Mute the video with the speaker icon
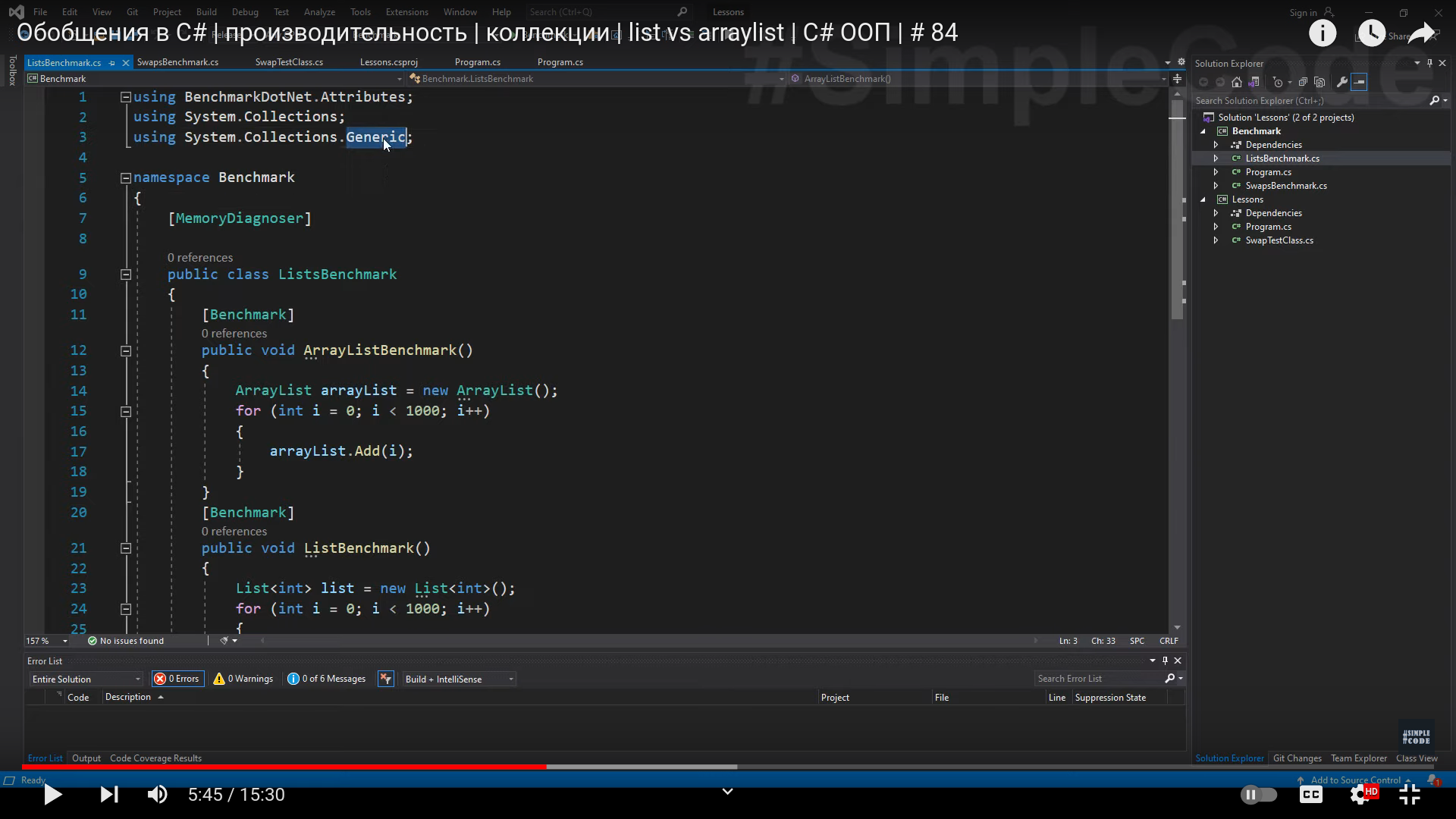Image resolution: width=1456 pixels, height=819 pixels. click(x=157, y=794)
